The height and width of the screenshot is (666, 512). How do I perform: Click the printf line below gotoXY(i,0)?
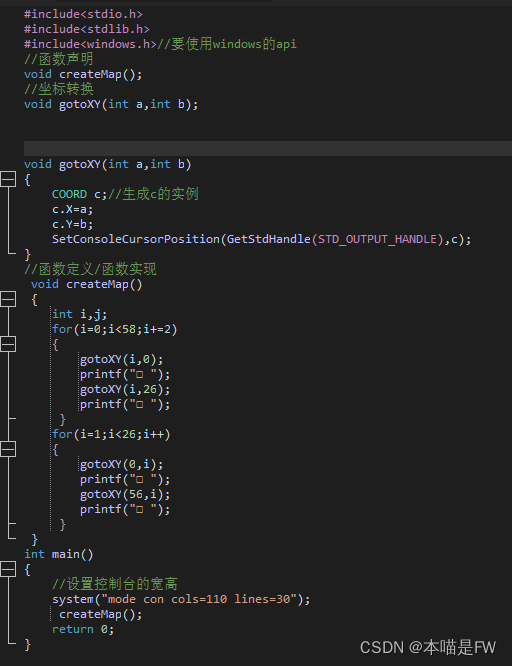125,374
